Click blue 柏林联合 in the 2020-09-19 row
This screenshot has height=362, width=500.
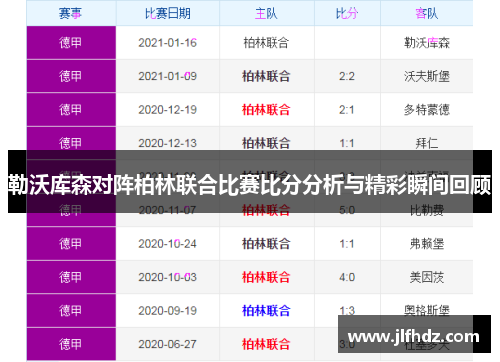click(266, 311)
